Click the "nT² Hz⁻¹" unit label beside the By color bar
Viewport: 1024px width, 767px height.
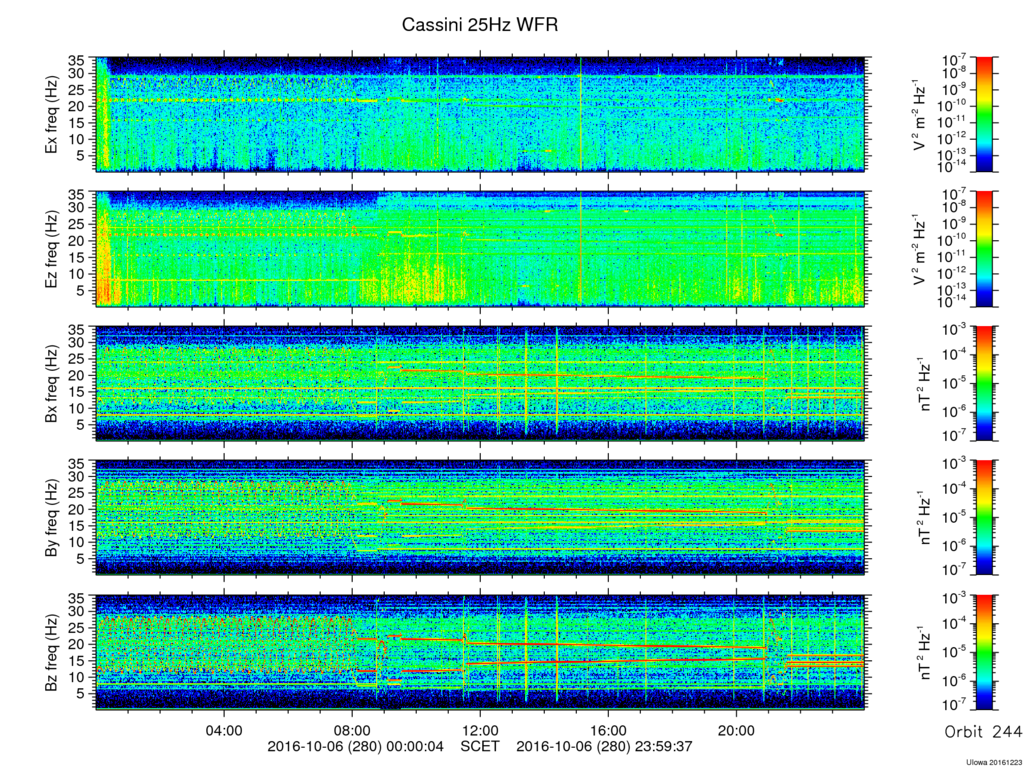[x=926, y=518]
